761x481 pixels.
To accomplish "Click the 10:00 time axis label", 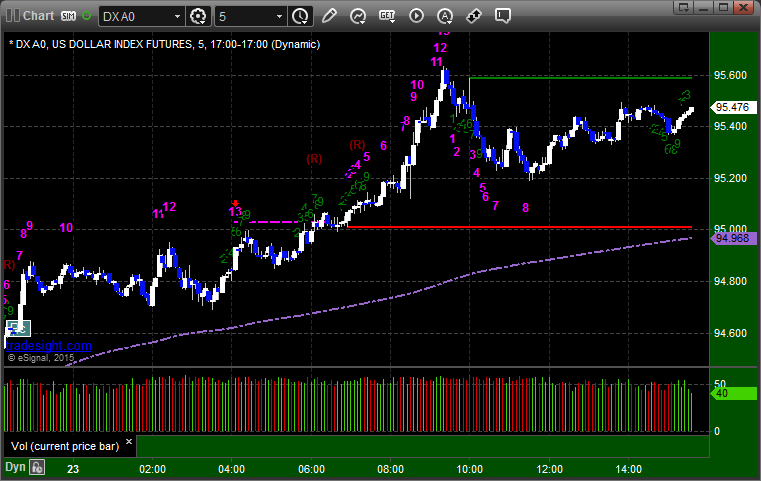I will point(469,469).
